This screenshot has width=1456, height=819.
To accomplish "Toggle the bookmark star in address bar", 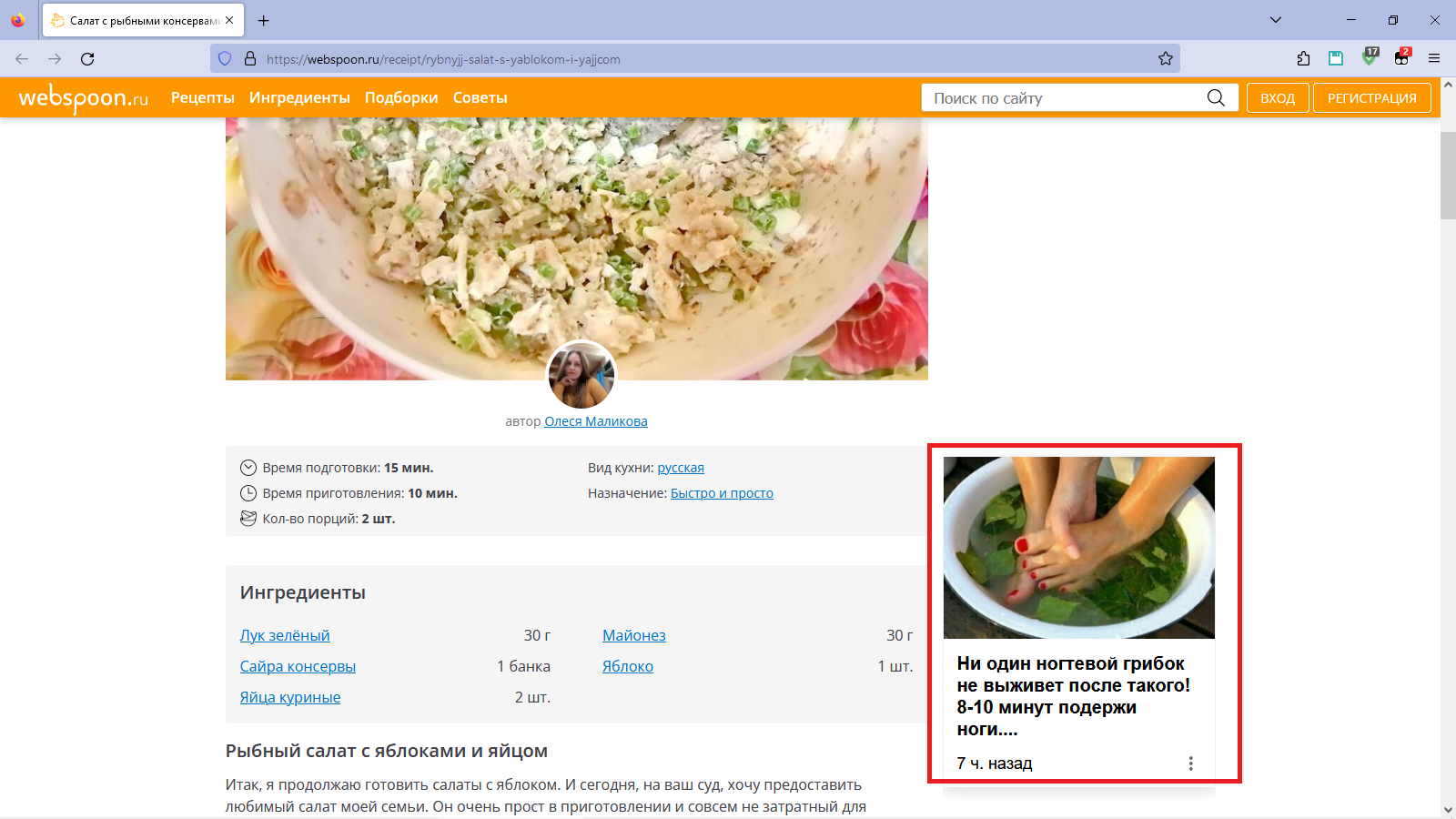I will coord(1166,58).
